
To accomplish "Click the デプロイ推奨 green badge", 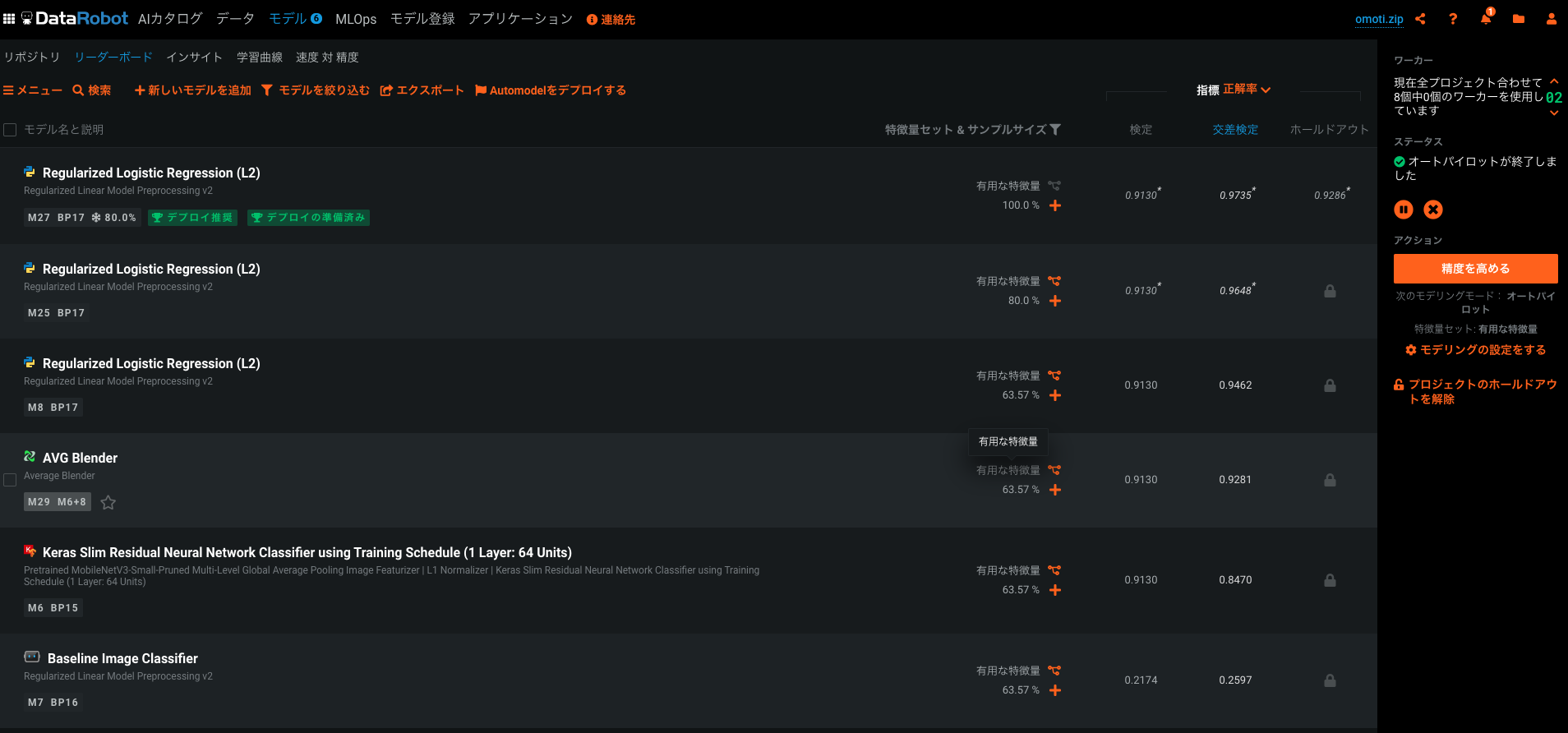I will point(192,218).
